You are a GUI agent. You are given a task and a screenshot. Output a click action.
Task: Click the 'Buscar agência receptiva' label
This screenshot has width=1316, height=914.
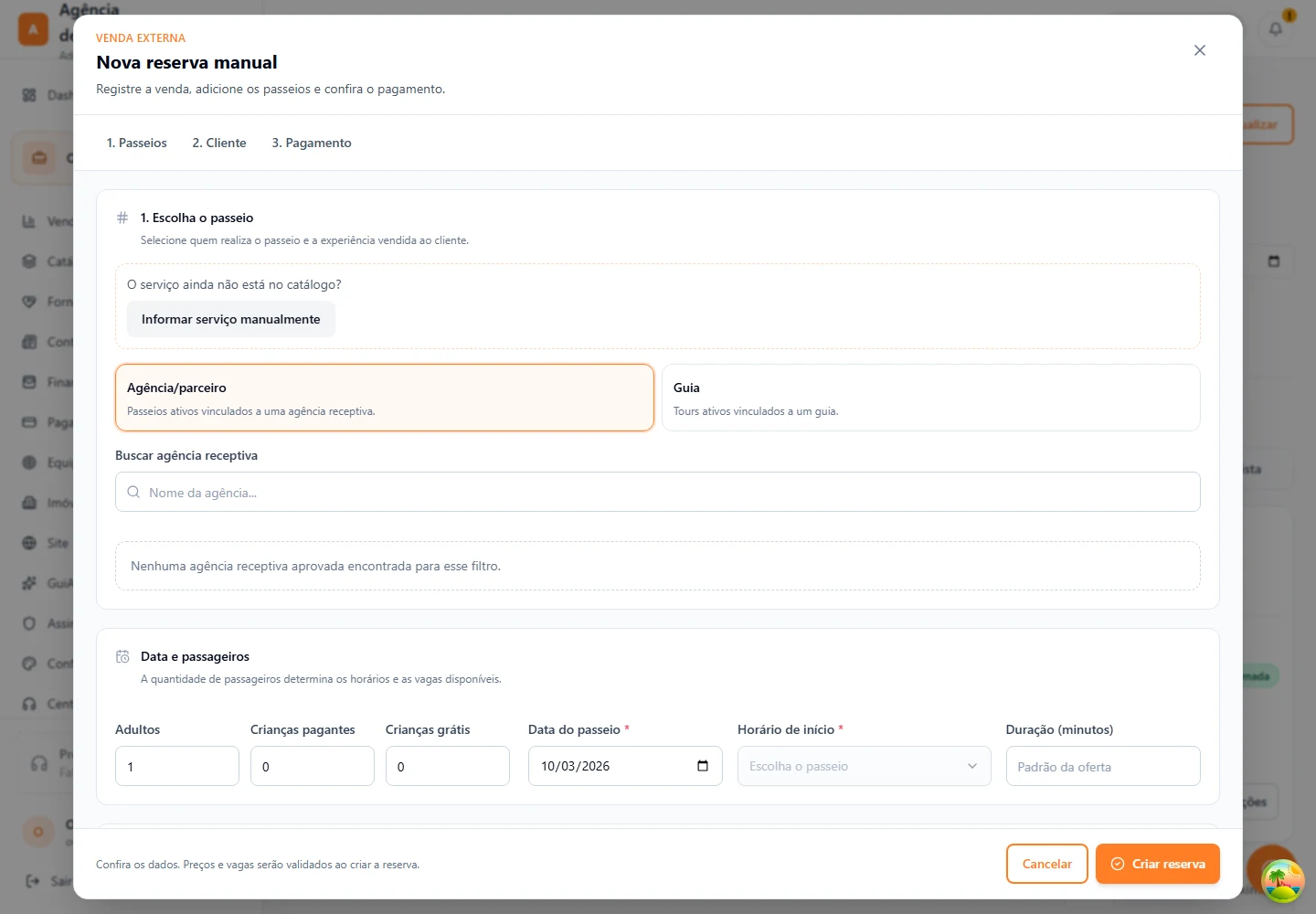(x=186, y=455)
